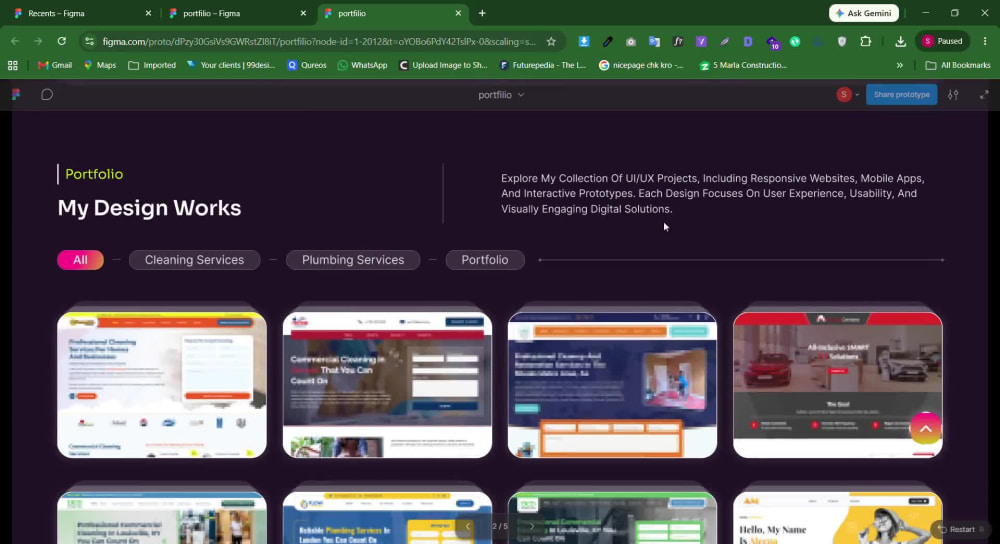Close the Recents – Figma tab
The image size is (1000, 544).
coord(148,13)
